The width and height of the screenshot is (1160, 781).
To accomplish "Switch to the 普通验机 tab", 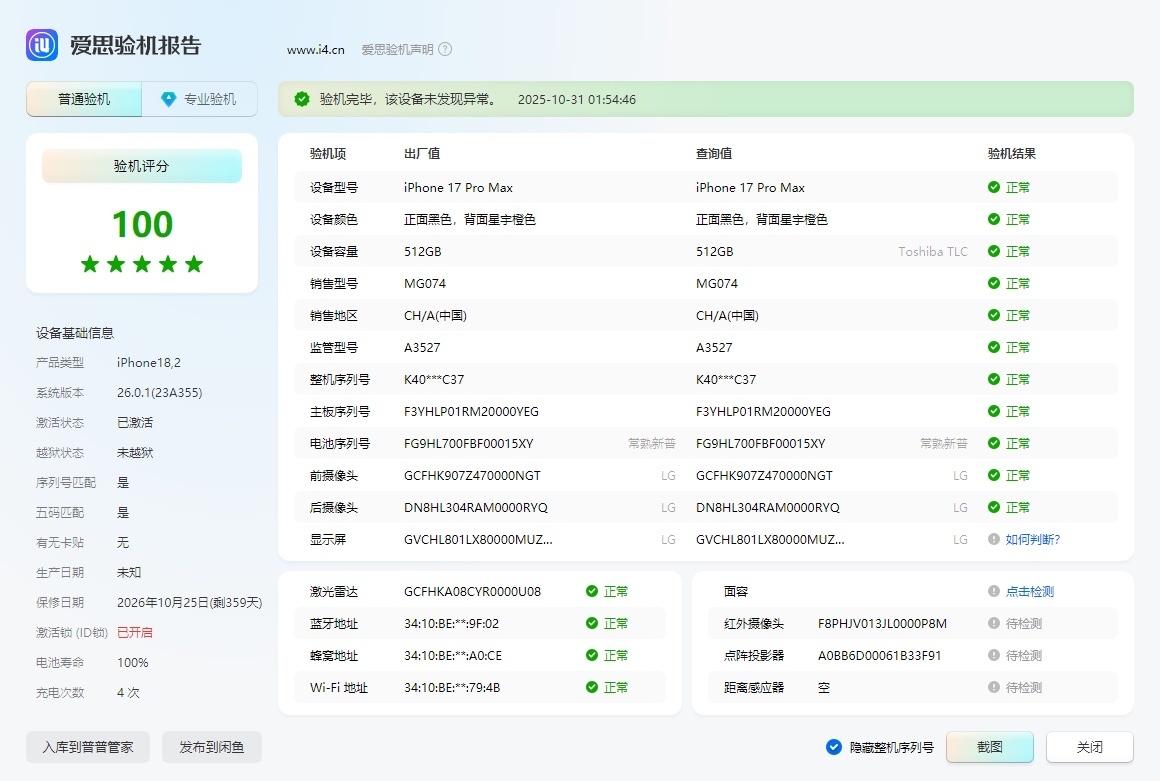I will click(x=84, y=99).
